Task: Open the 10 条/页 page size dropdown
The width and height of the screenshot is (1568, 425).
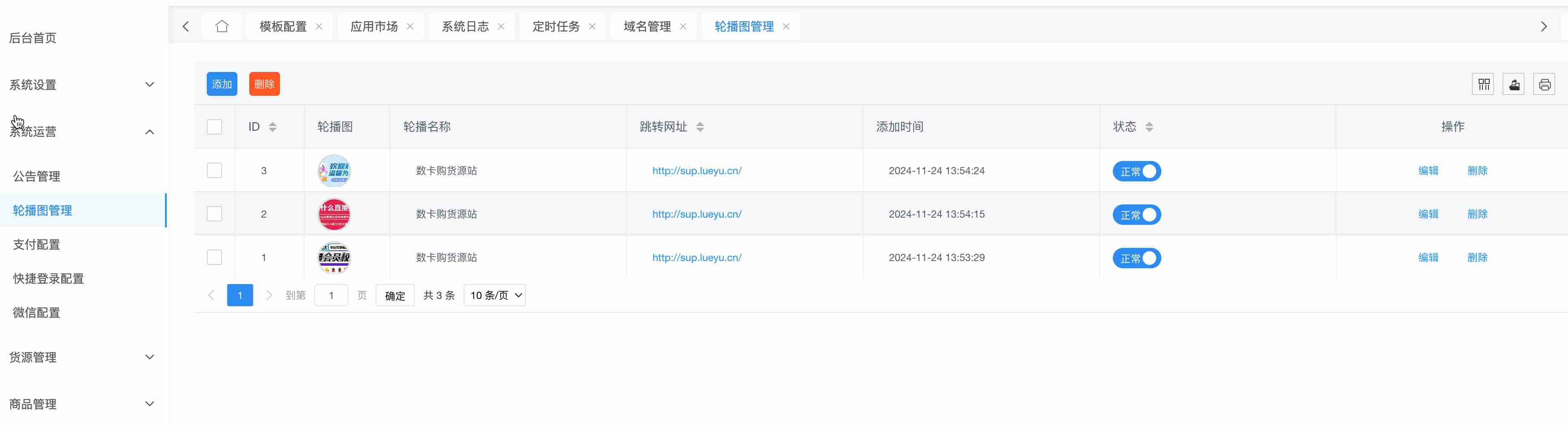Action: (x=494, y=296)
